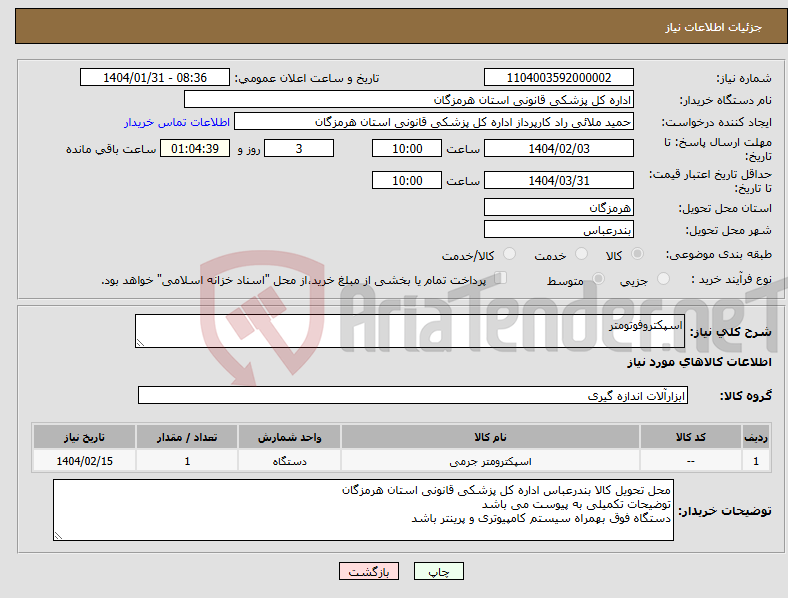Click the item name cell اسپکترومتر جرمی

(490, 460)
